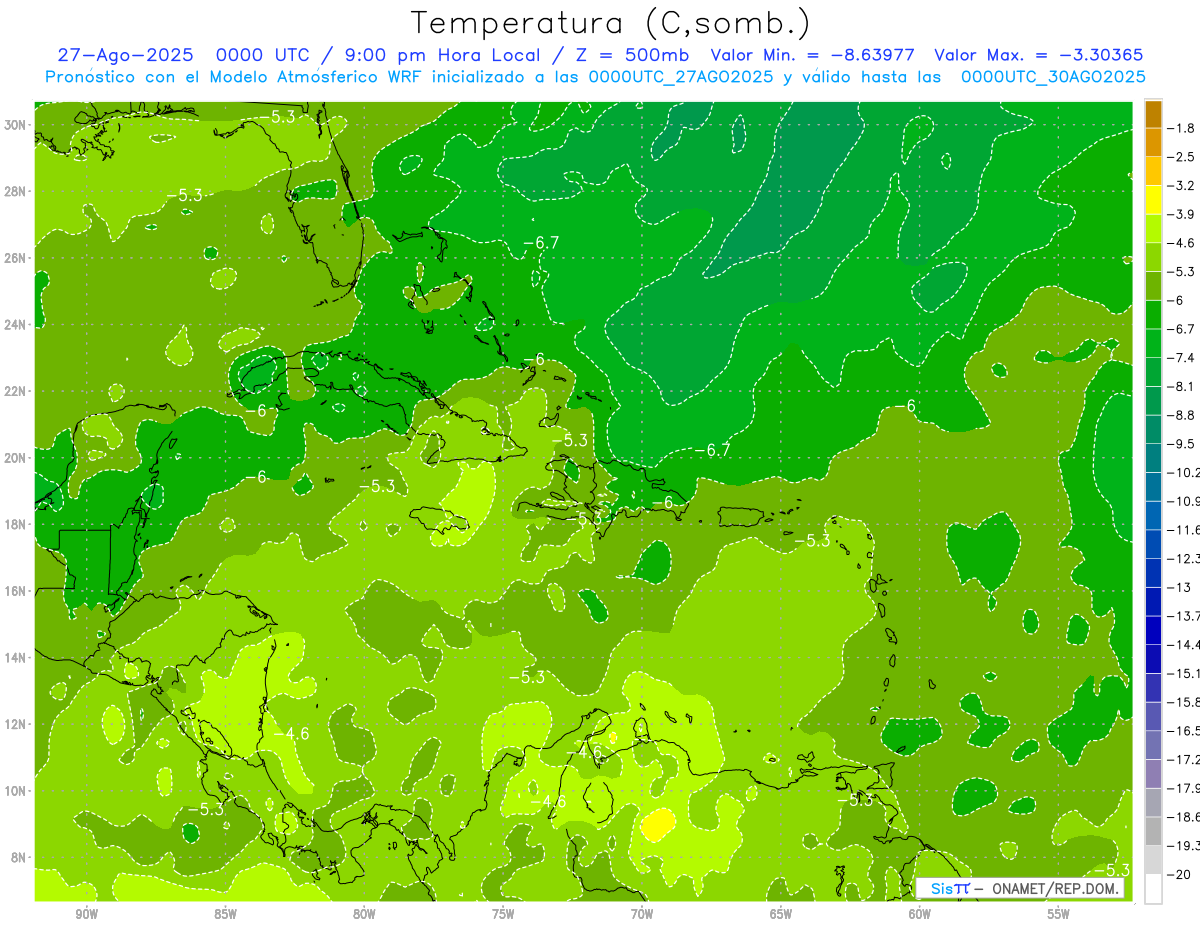Click the "-2.5" colorbar label

tap(1180, 157)
